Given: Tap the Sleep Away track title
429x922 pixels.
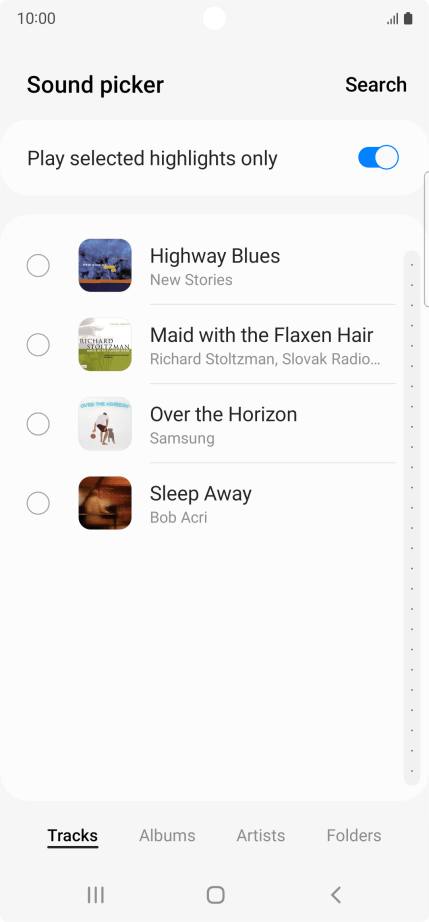Looking at the screenshot, I should pos(201,493).
